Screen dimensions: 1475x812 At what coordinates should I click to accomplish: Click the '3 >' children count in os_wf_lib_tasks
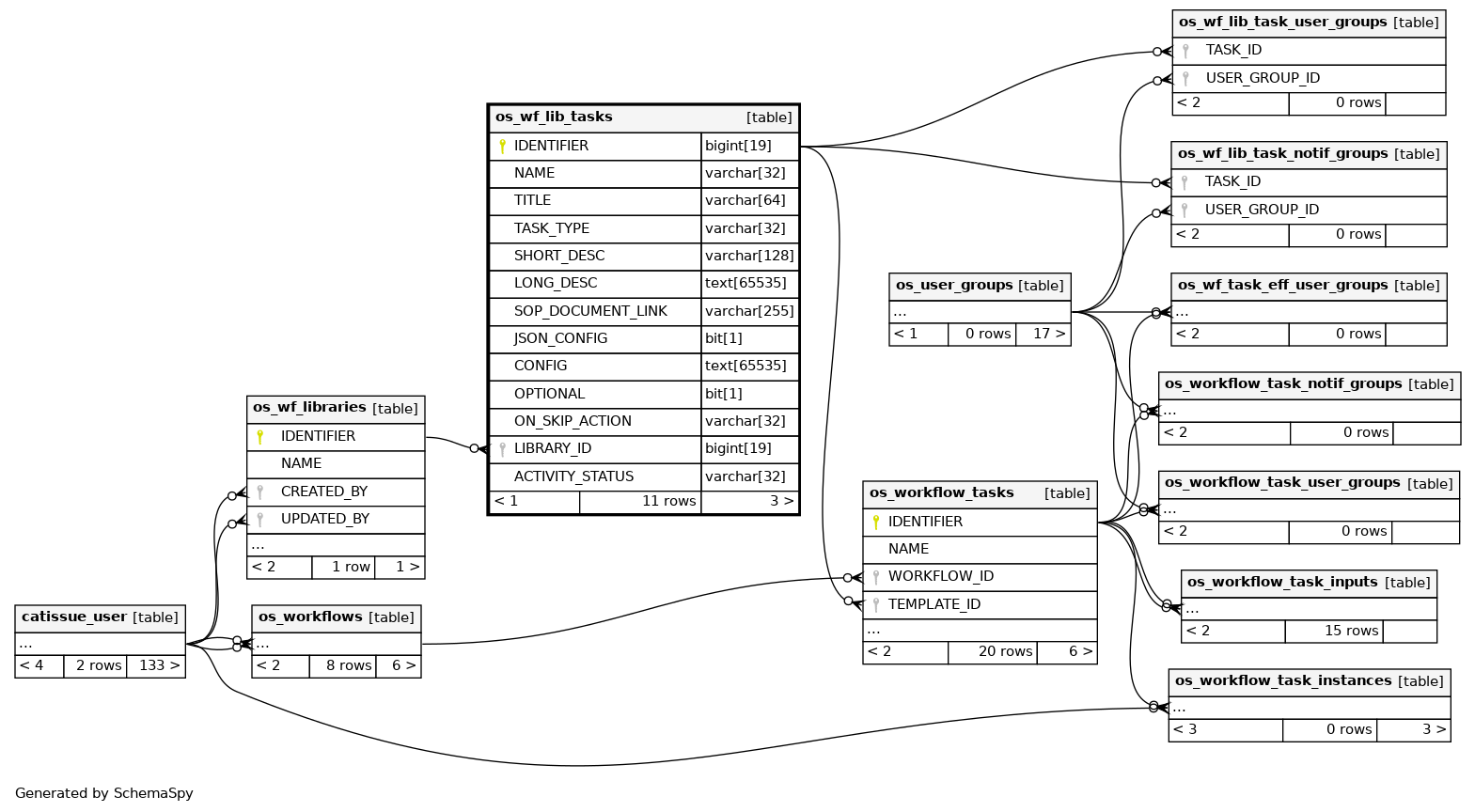click(x=750, y=502)
